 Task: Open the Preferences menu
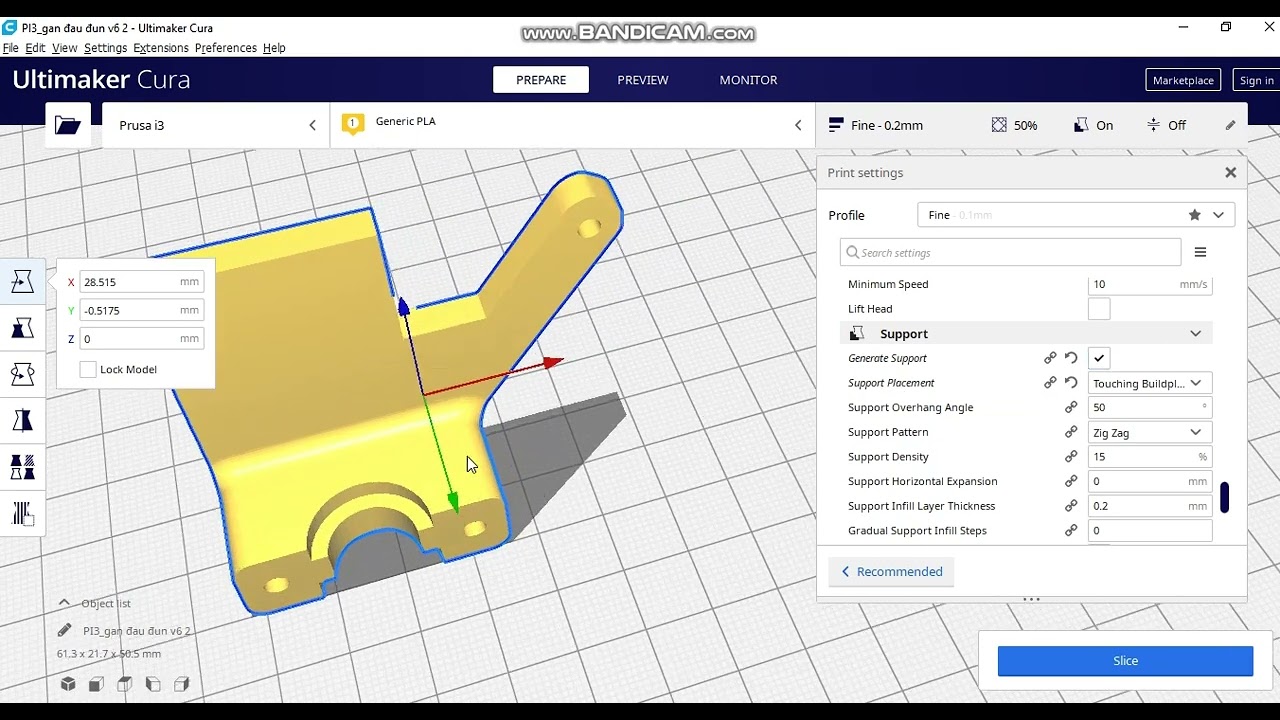pyautogui.click(x=226, y=48)
